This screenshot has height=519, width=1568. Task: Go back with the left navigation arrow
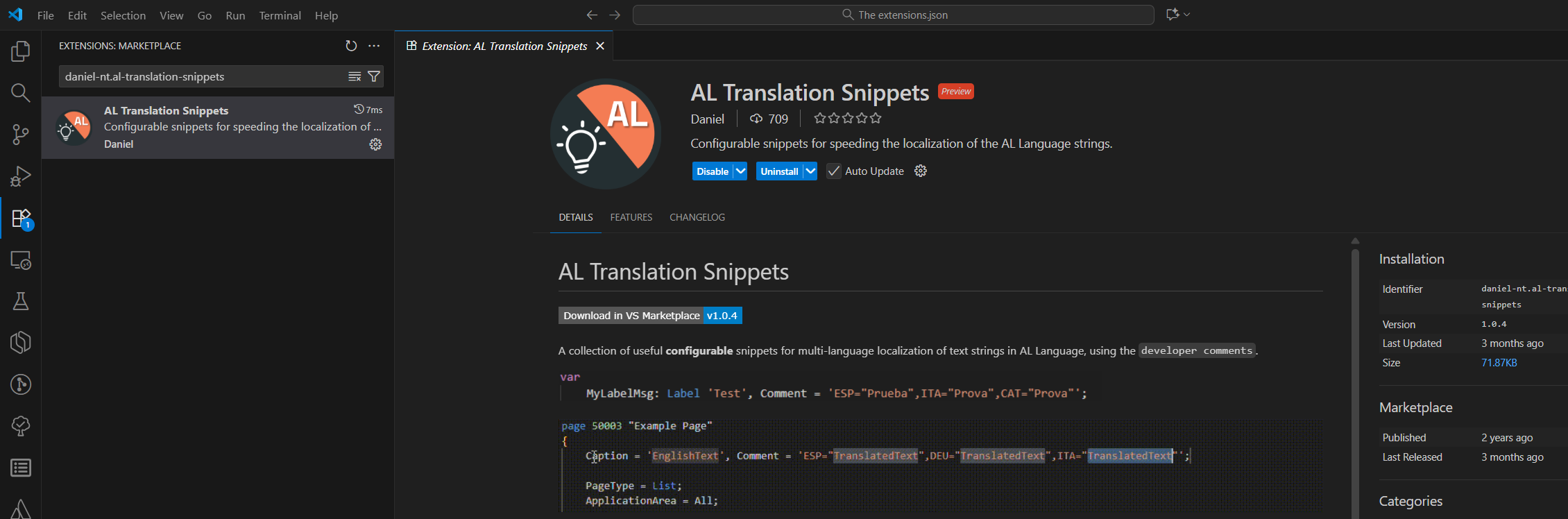coord(592,15)
